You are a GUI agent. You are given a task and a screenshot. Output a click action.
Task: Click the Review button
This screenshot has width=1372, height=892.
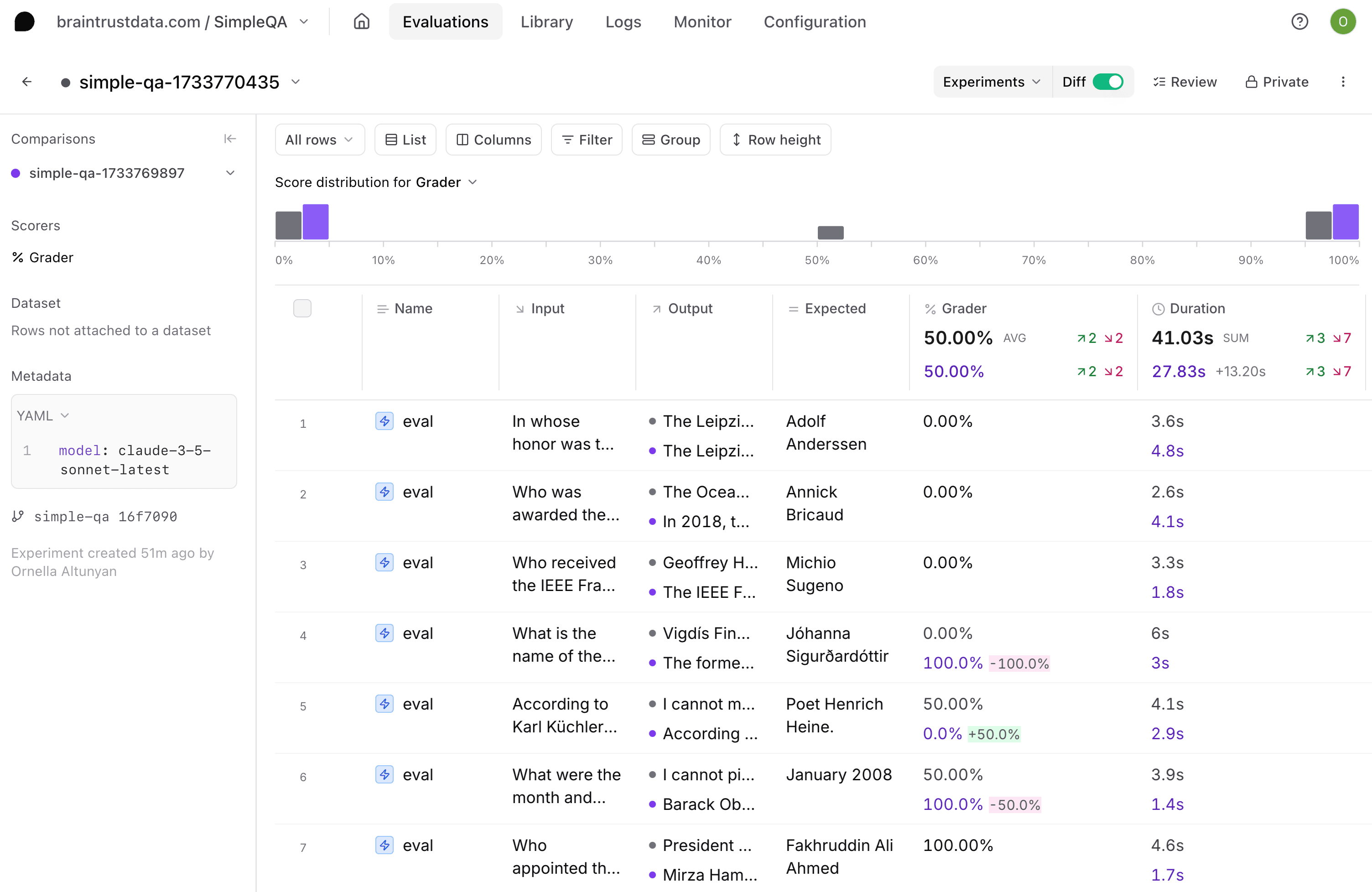tap(1185, 82)
